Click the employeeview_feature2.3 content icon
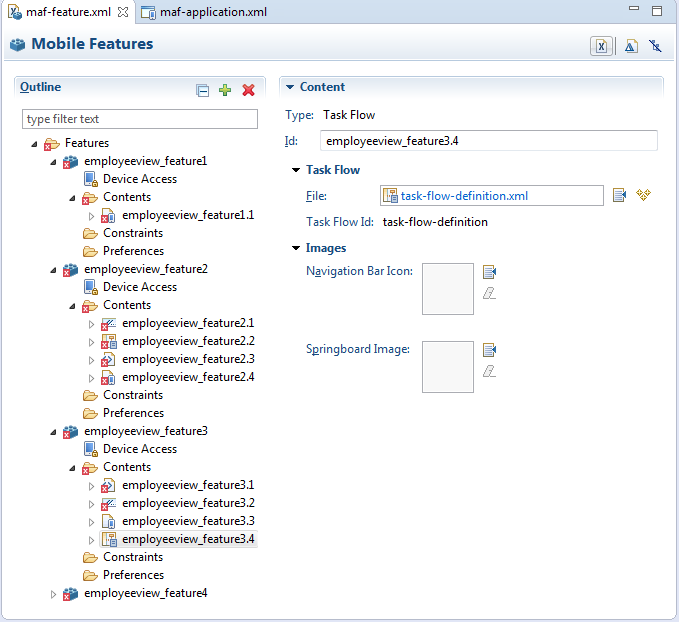 click(x=108, y=360)
